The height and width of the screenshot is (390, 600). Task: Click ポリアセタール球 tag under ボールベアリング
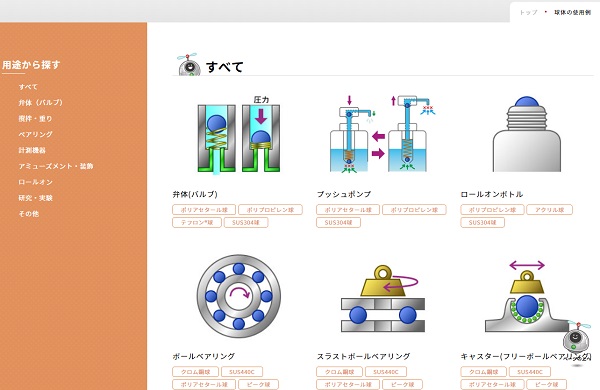pyautogui.click(x=204, y=384)
